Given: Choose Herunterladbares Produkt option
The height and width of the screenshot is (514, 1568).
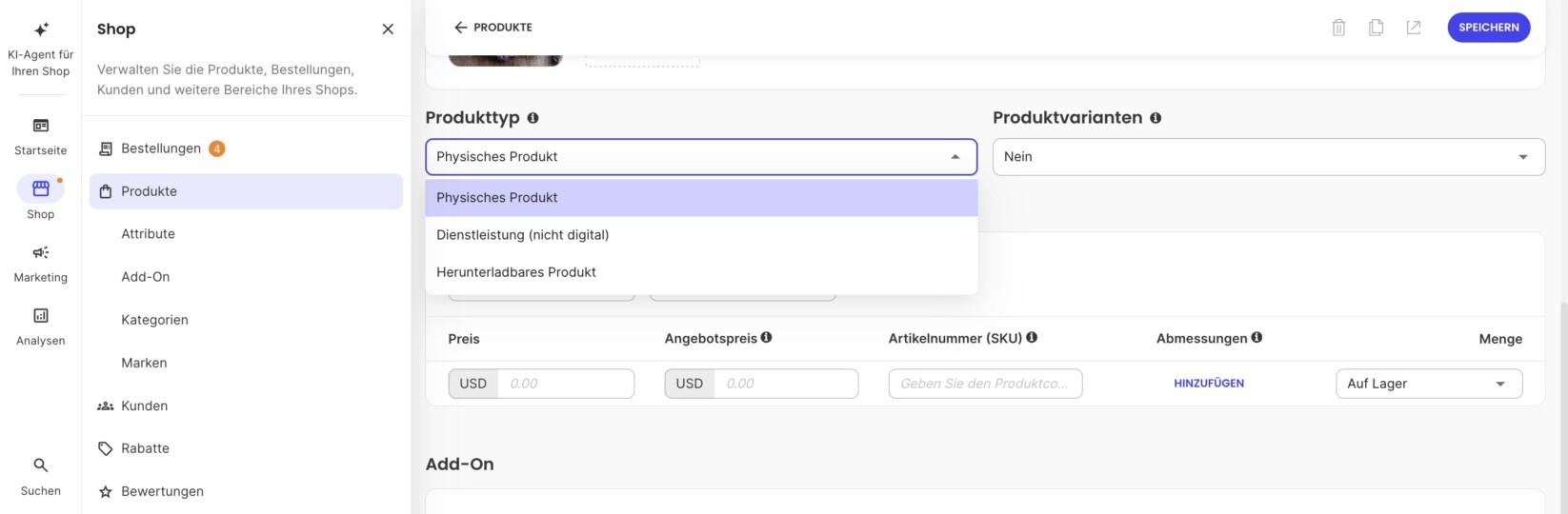Looking at the screenshot, I should click(x=701, y=272).
